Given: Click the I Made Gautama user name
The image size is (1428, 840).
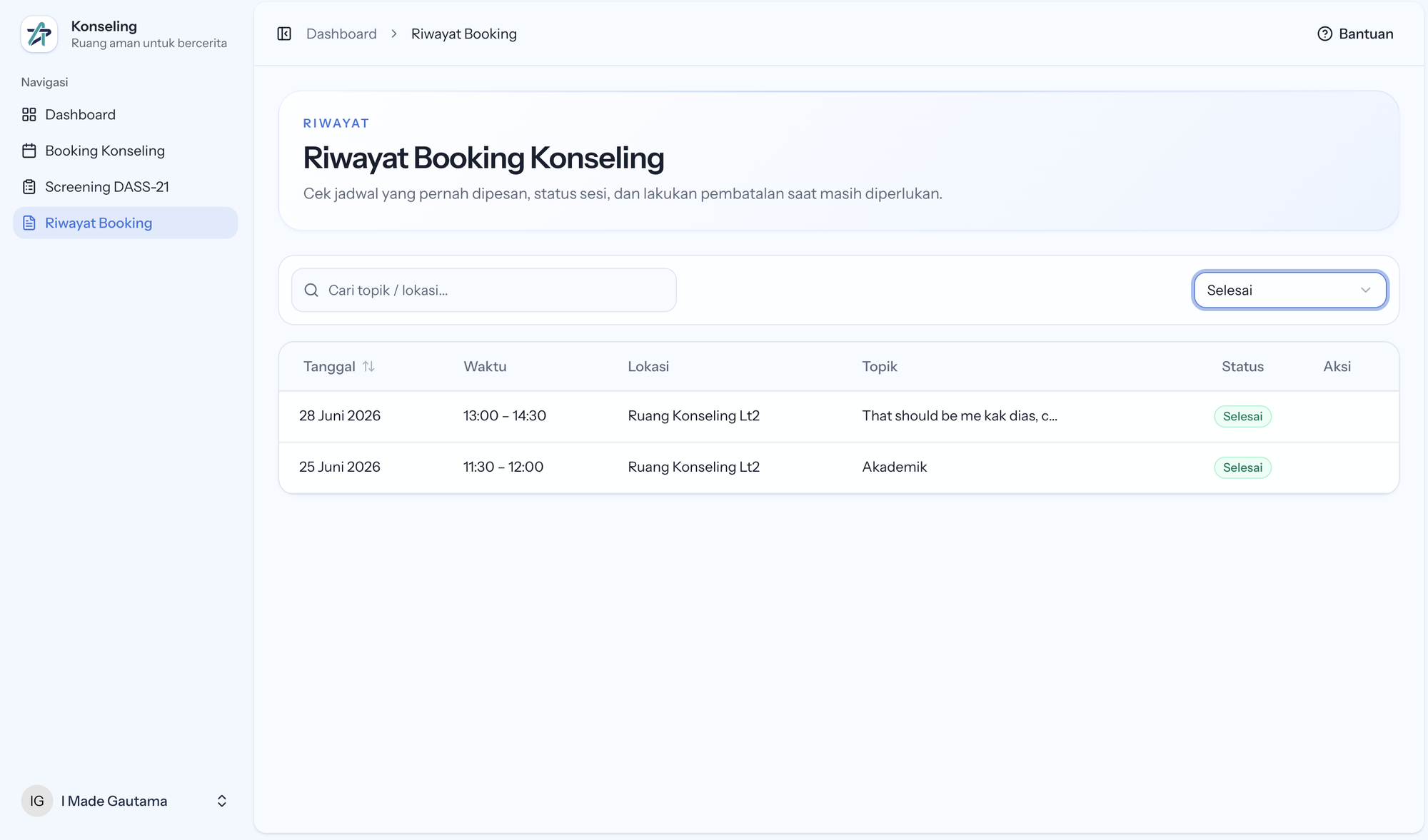Looking at the screenshot, I should (x=114, y=801).
